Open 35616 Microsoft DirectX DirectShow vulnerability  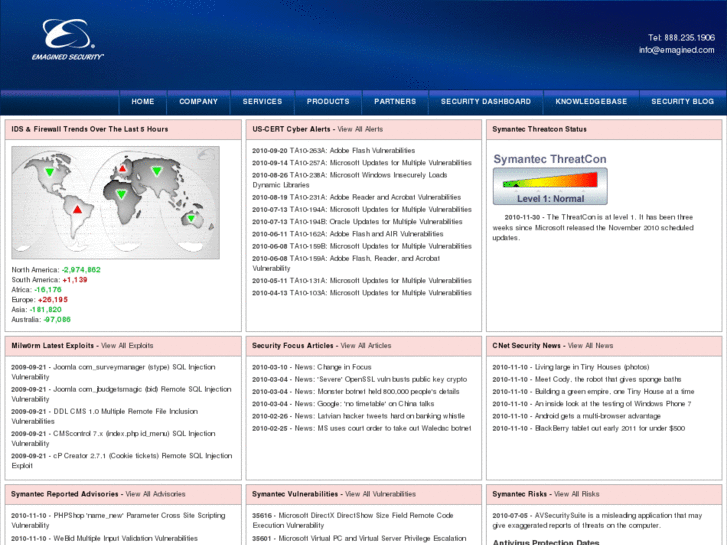(353, 520)
